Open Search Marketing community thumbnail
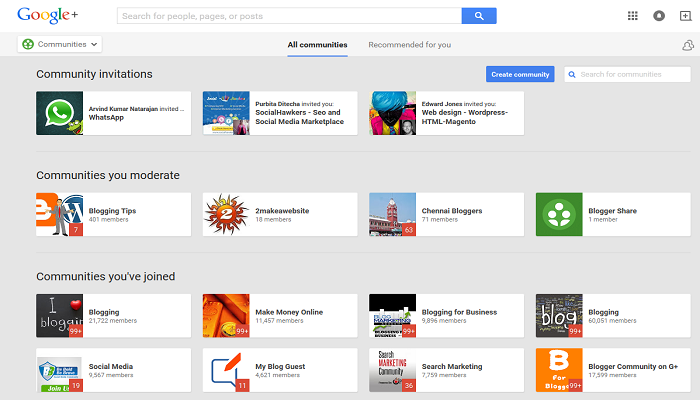This screenshot has height=400, width=700. [x=392, y=370]
